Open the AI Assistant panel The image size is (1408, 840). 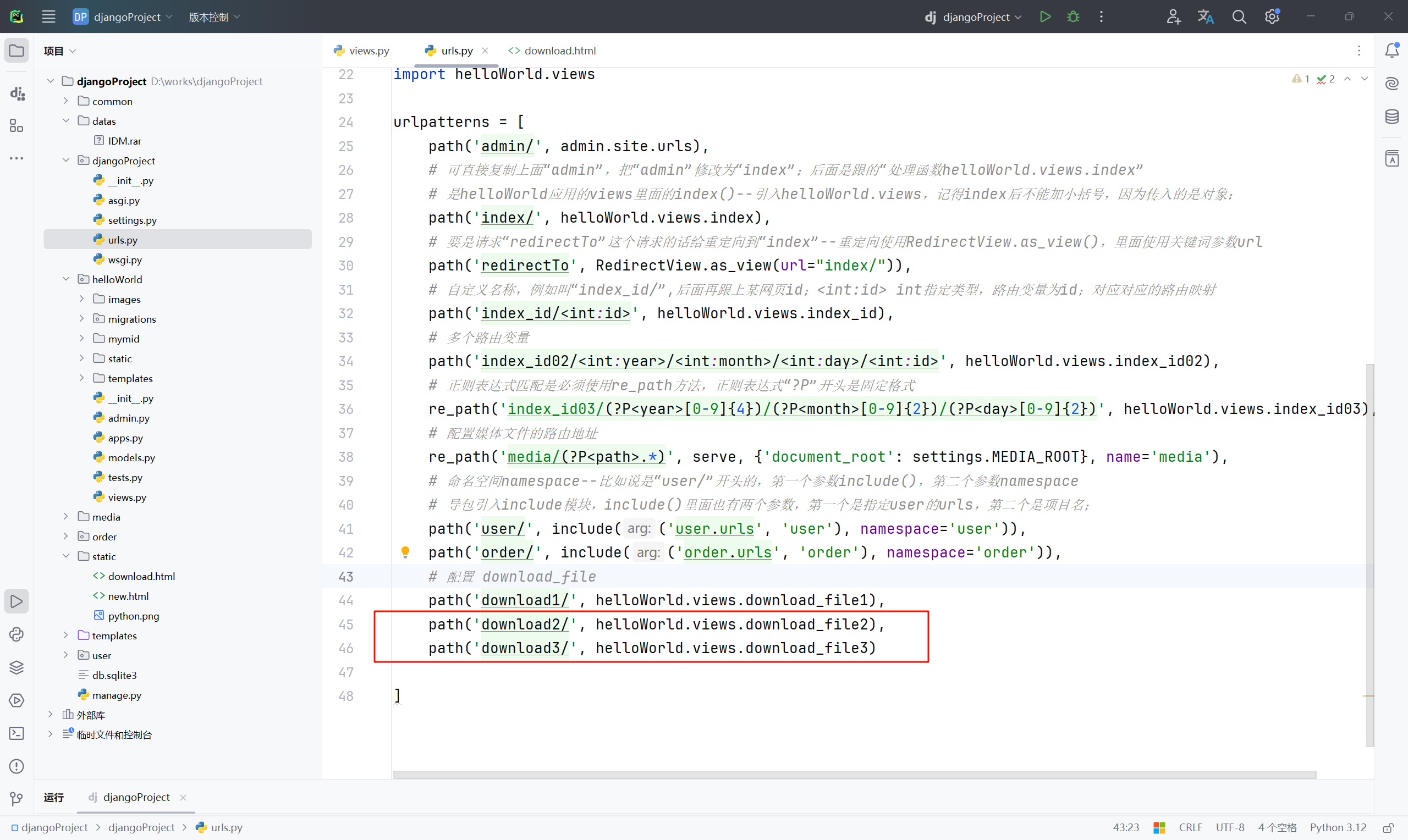tap(1391, 84)
